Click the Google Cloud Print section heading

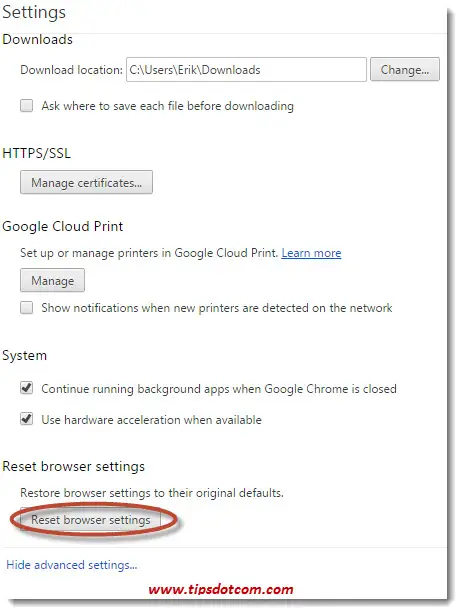coord(63,226)
